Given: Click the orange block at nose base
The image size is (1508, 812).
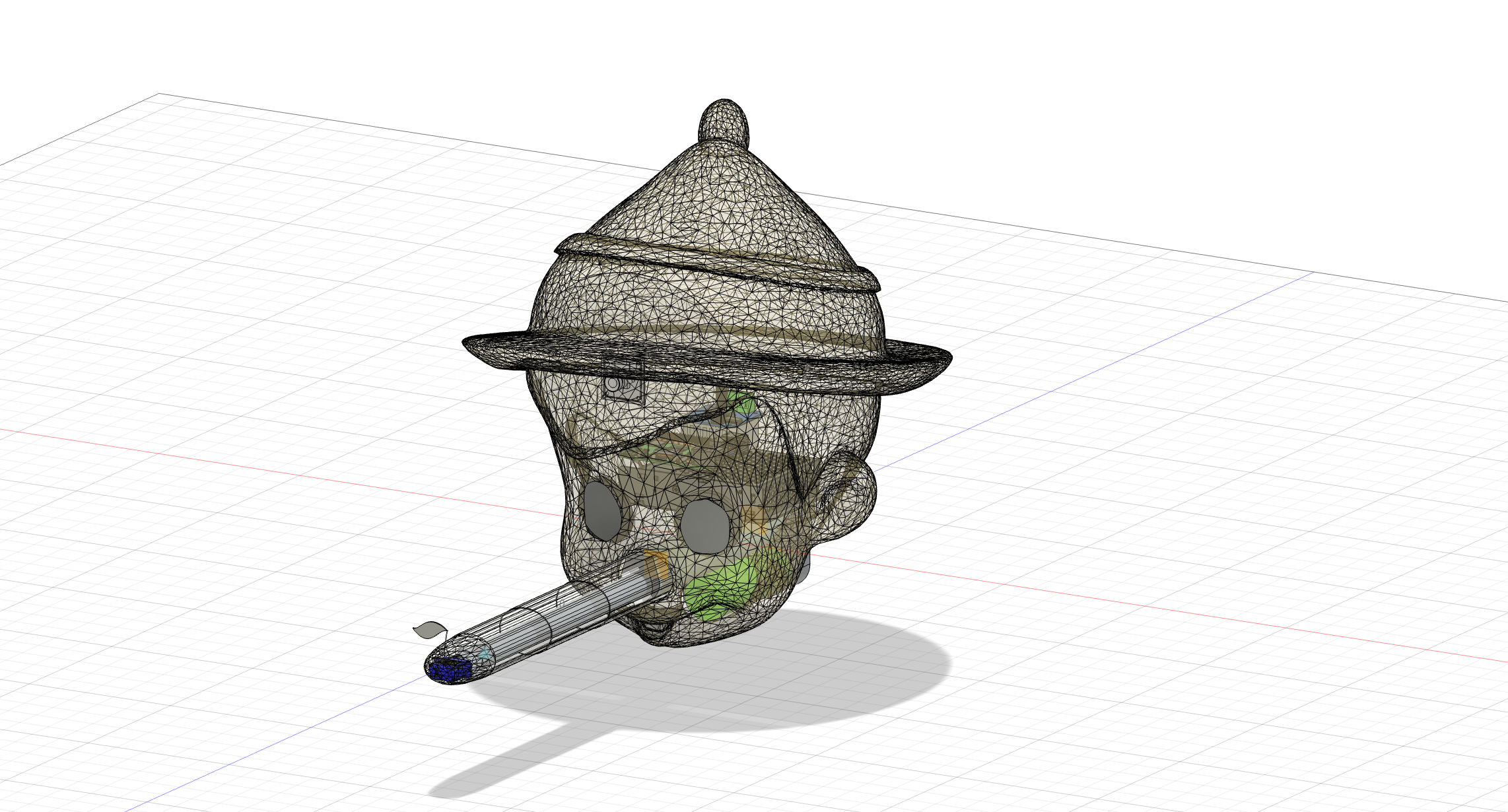Looking at the screenshot, I should pyautogui.click(x=656, y=564).
